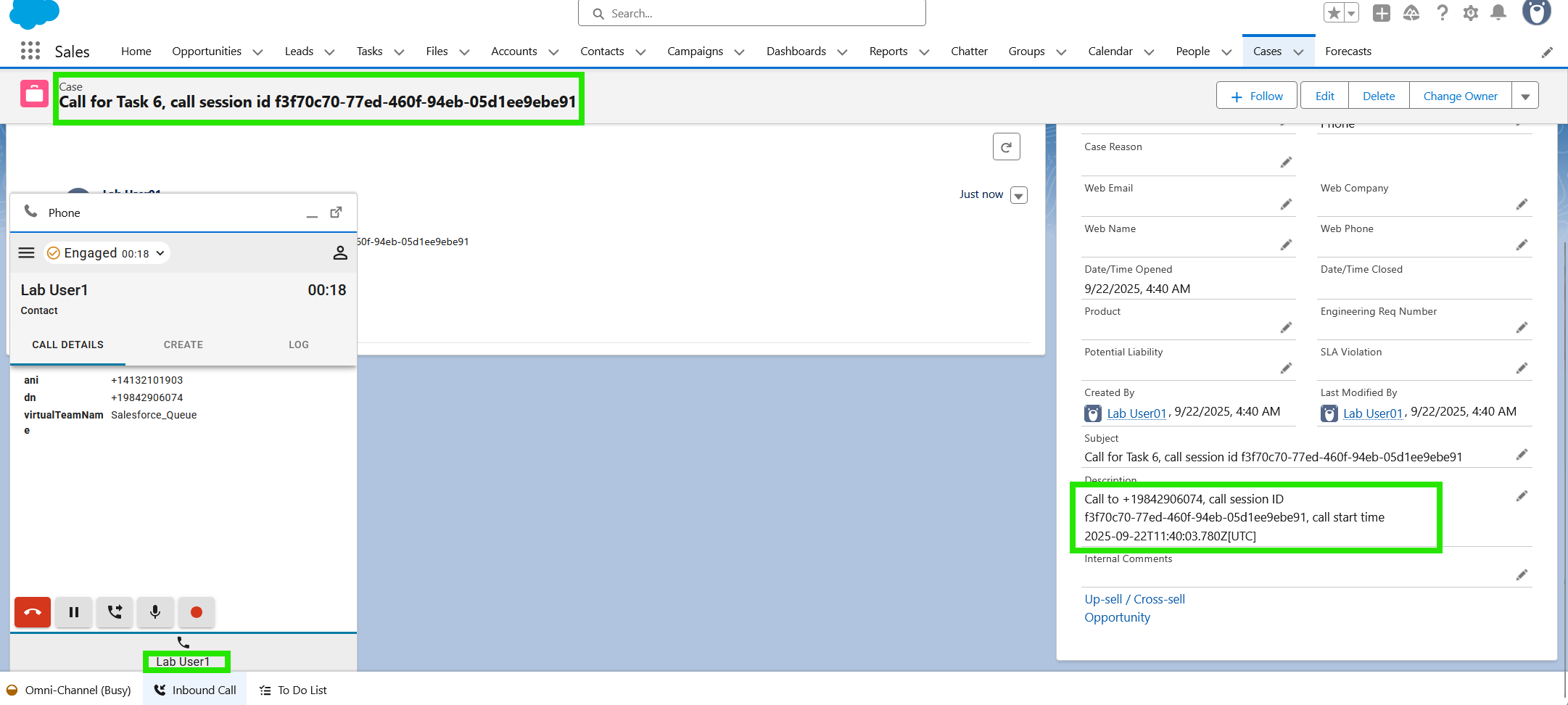The image size is (1568, 705).
Task: Switch to the CREATE softphone tab
Action: pyautogui.click(x=183, y=345)
